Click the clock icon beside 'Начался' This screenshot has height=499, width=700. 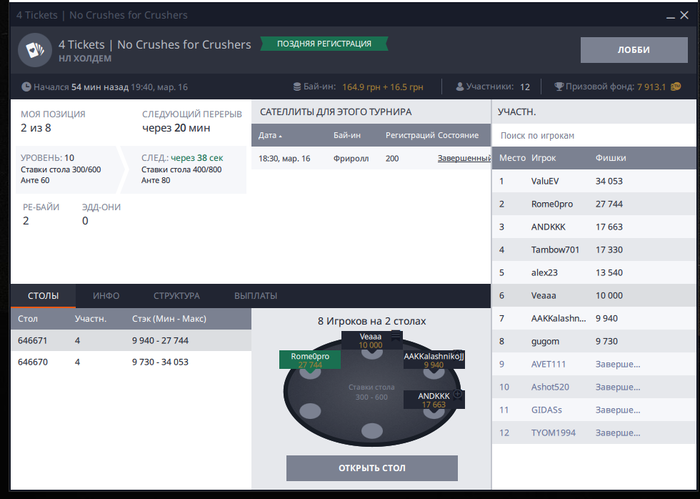pyautogui.click(x=26, y=87)
